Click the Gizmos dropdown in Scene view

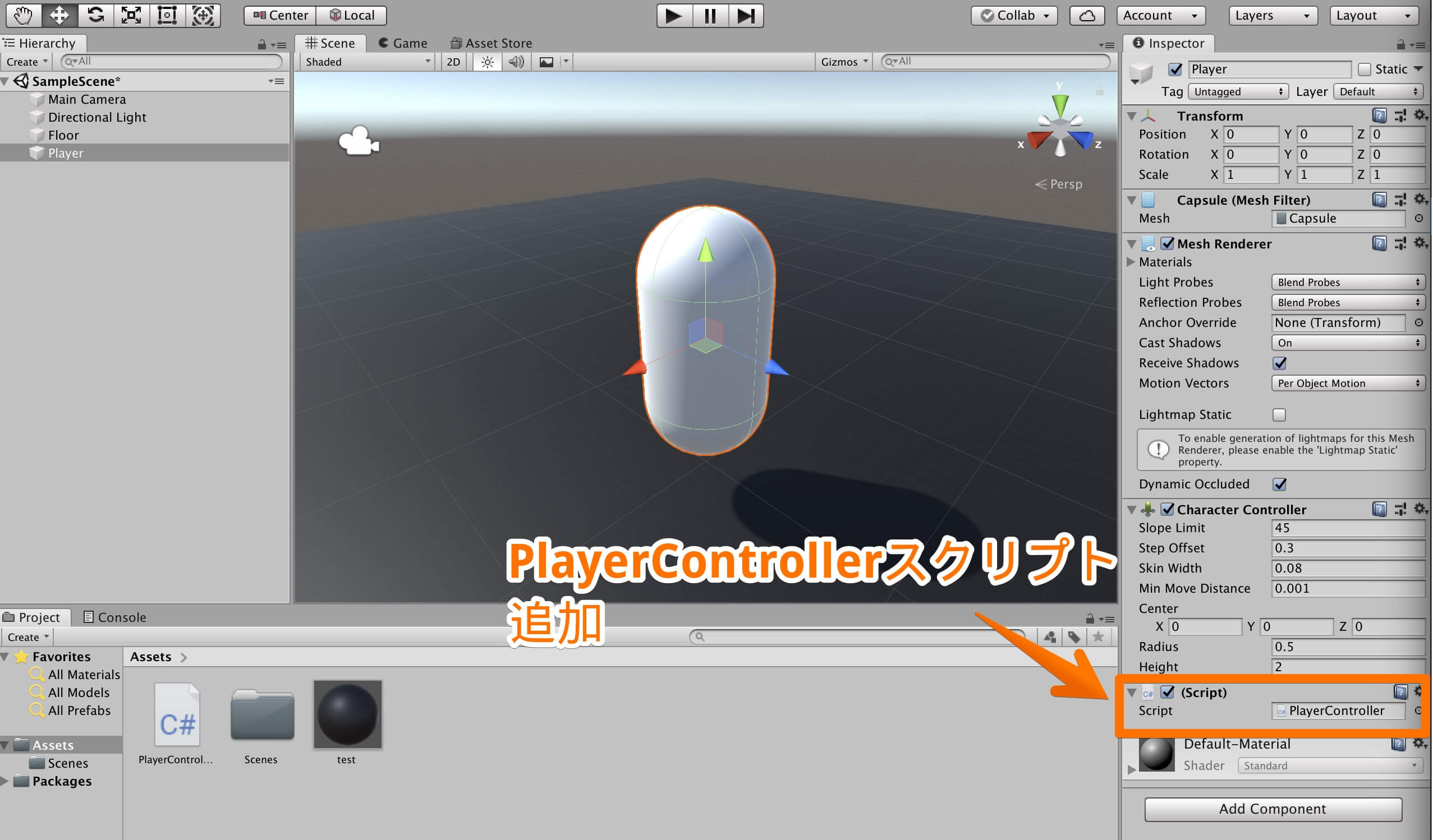pos(843,61)
